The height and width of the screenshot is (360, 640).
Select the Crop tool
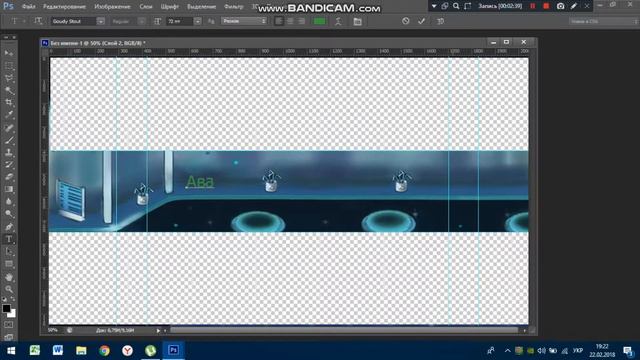[x=9, y=102]
